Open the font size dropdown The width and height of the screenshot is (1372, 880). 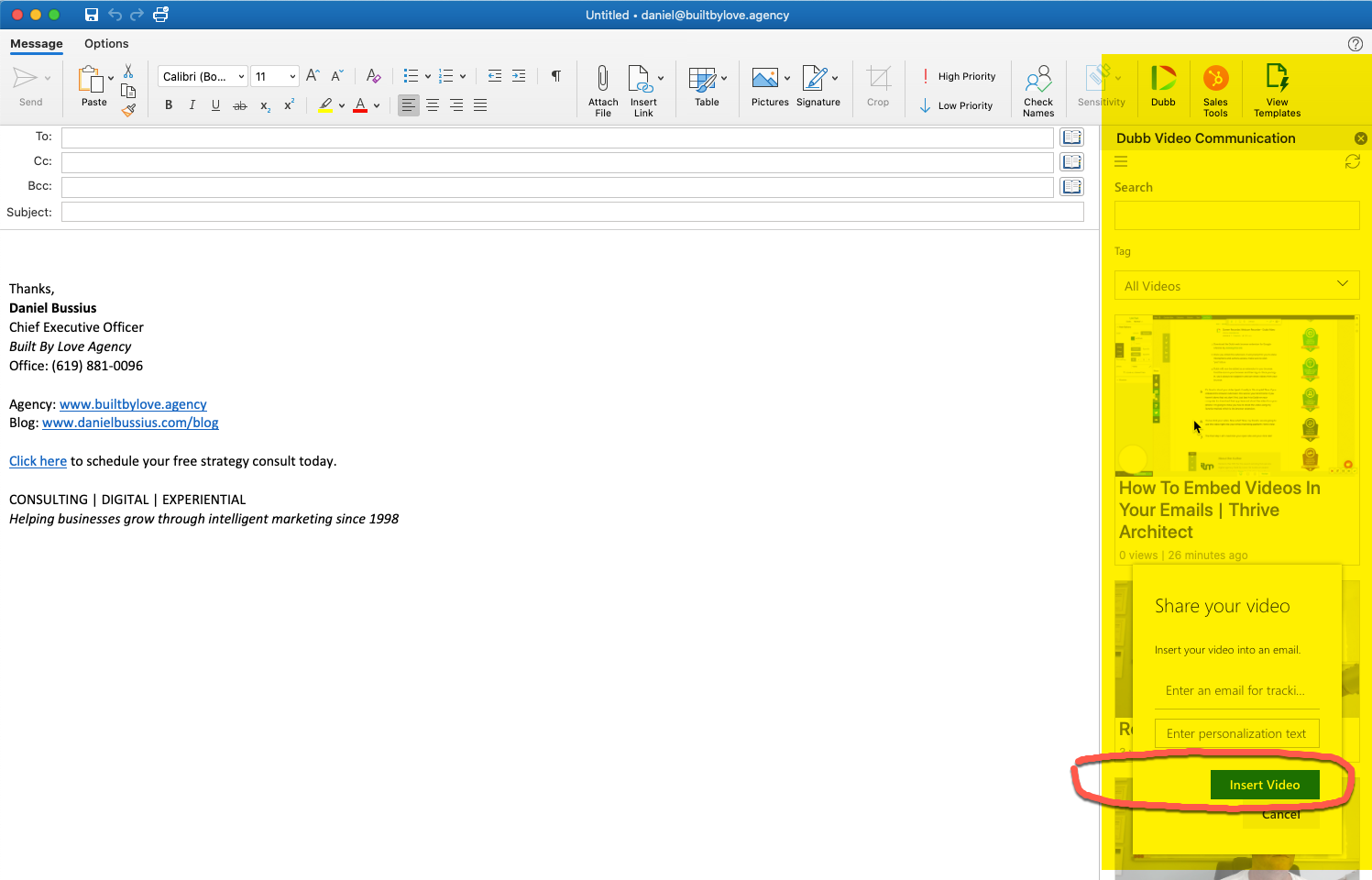pos(275,76)
